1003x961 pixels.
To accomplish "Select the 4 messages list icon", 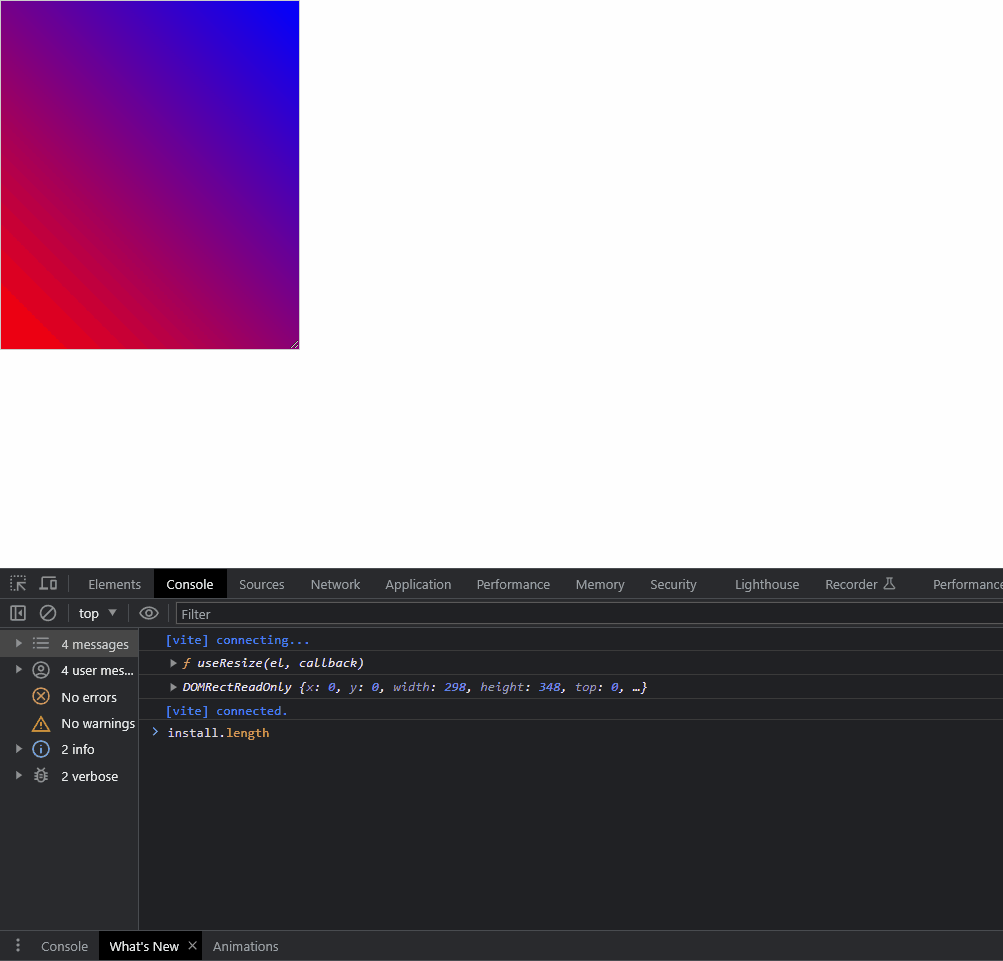I will tap(41, 643).
